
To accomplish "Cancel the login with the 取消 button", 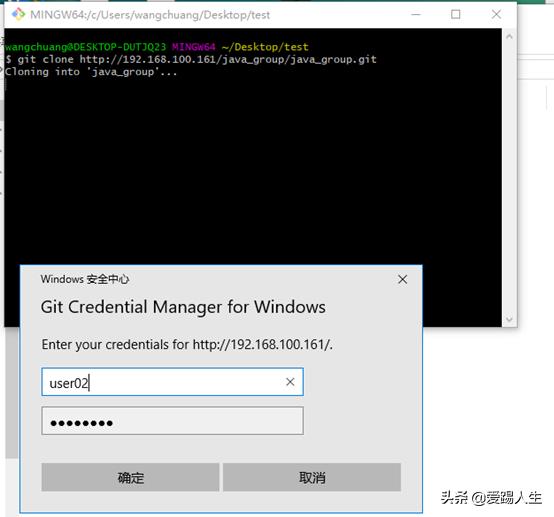I will click(312, 477).
